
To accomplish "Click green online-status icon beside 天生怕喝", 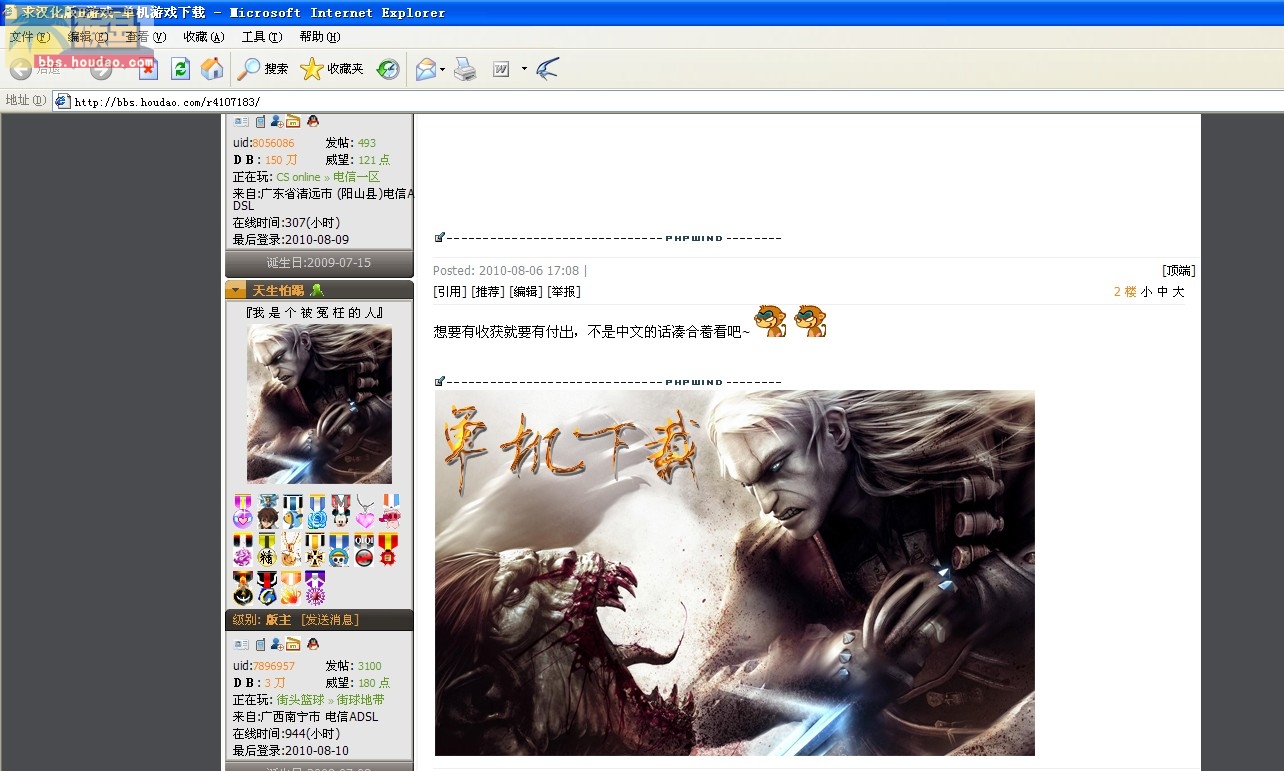I will pyautogui.click(x=317, y=290).
